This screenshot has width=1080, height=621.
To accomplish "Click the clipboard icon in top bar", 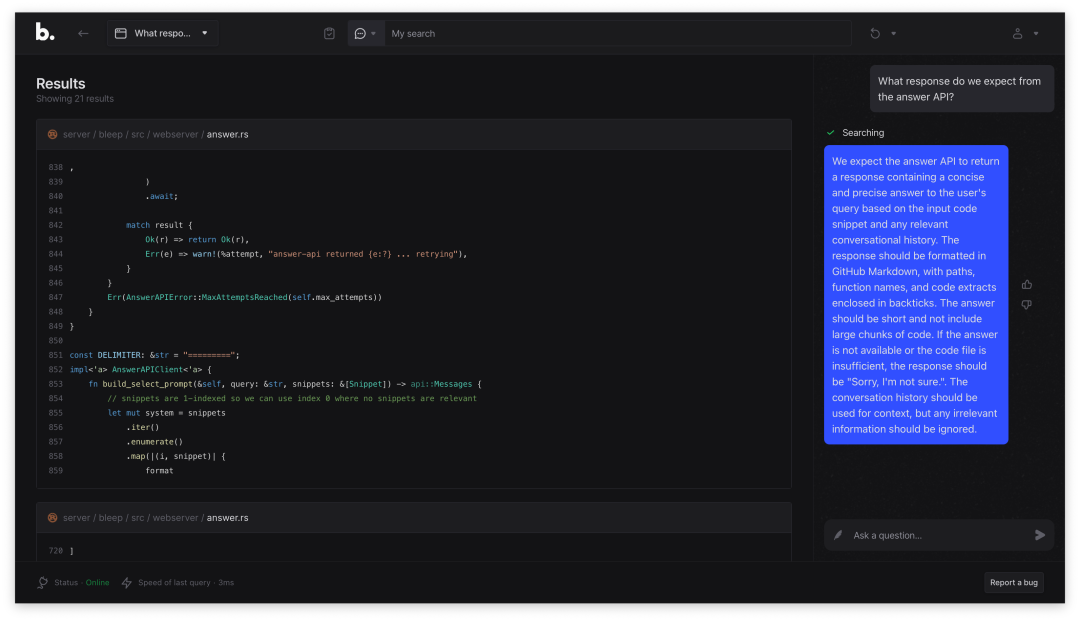I will 329,33.
